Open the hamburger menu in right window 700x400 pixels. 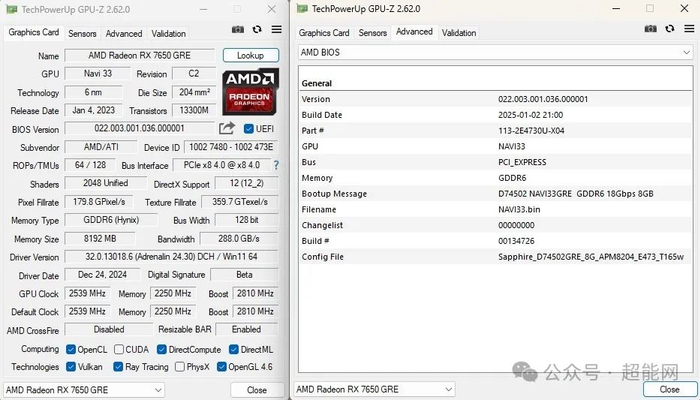[689, 29]
